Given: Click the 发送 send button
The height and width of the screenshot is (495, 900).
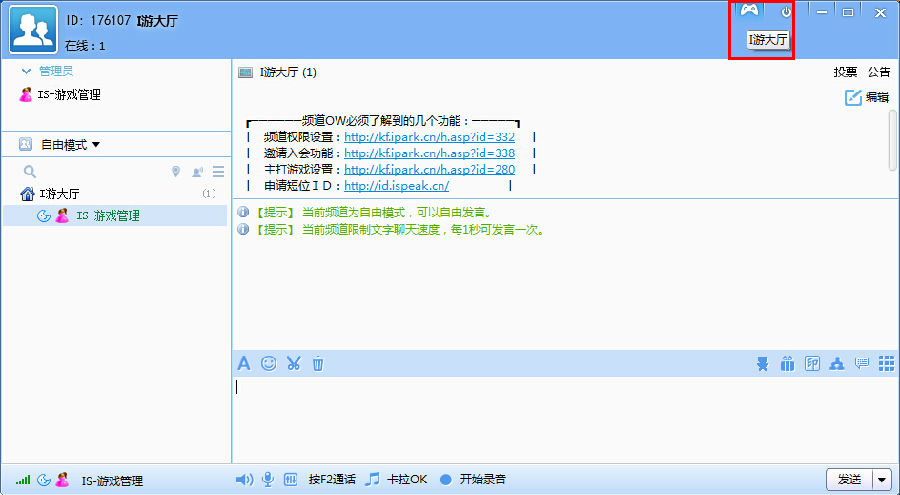Looking at the screenshot, I should tap(849, 480).
